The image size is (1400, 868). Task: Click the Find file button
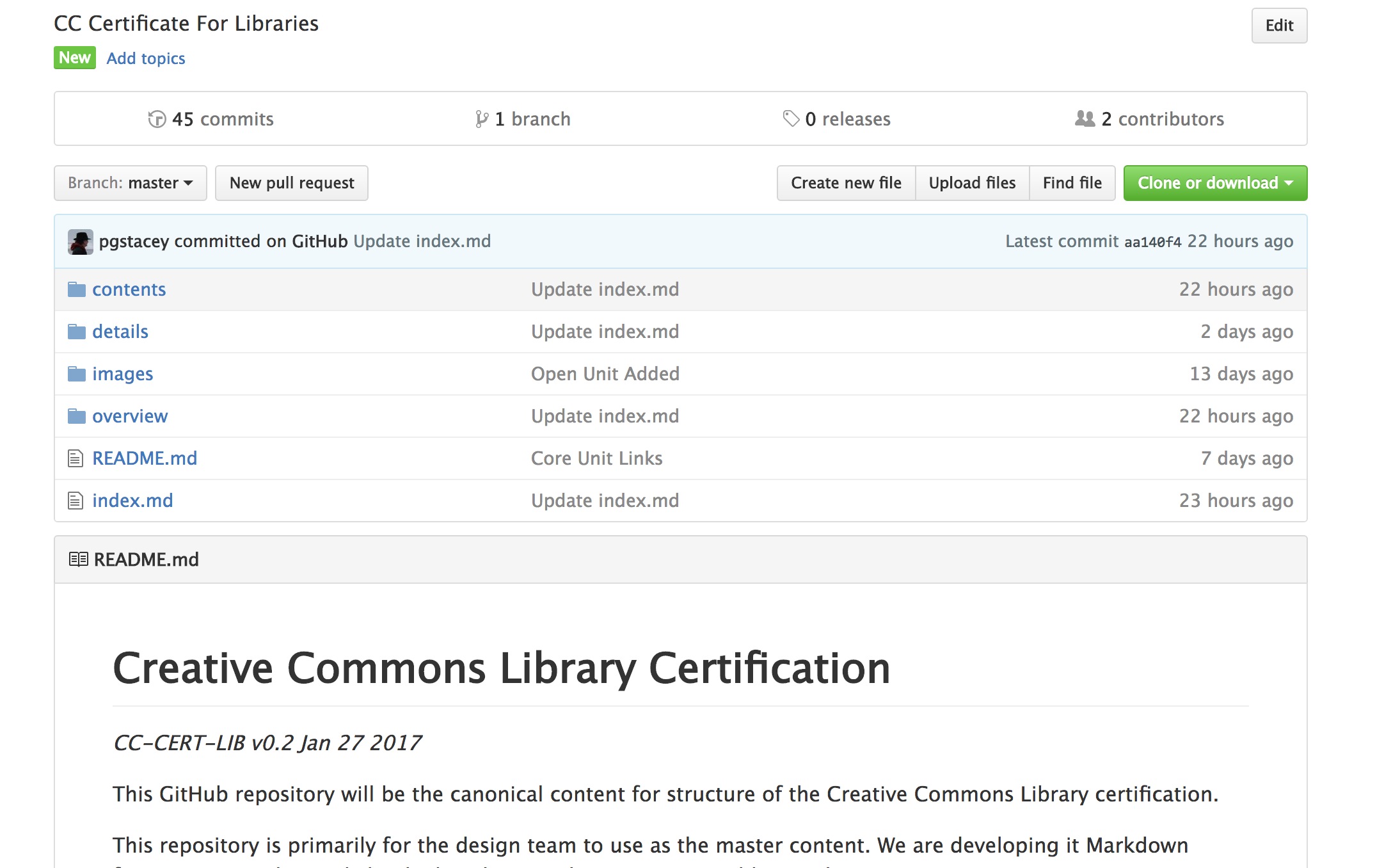coord(1072,183)
